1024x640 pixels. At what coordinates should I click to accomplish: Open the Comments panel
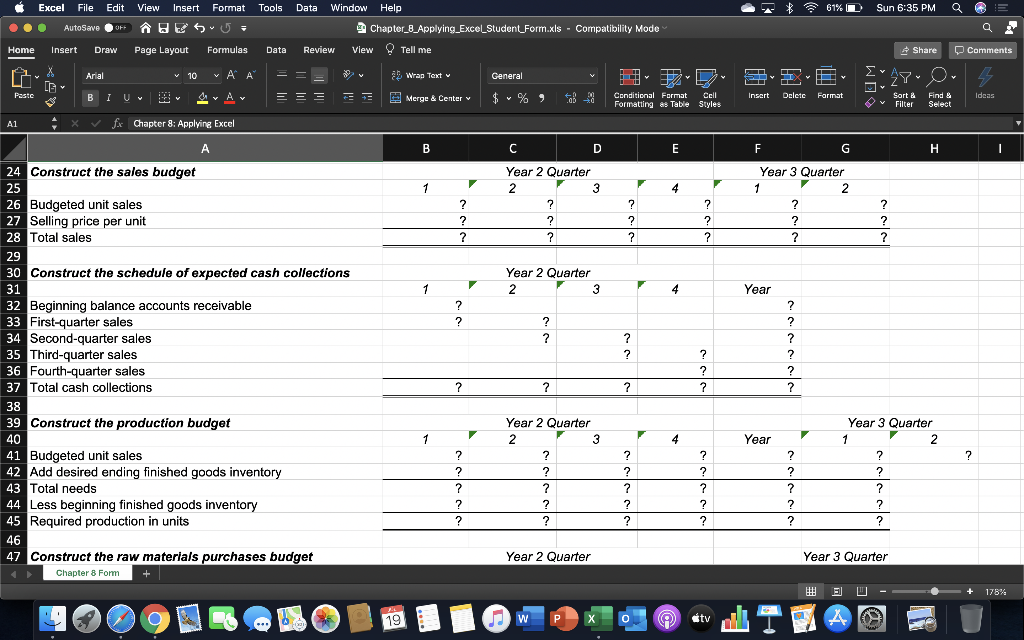981,49
